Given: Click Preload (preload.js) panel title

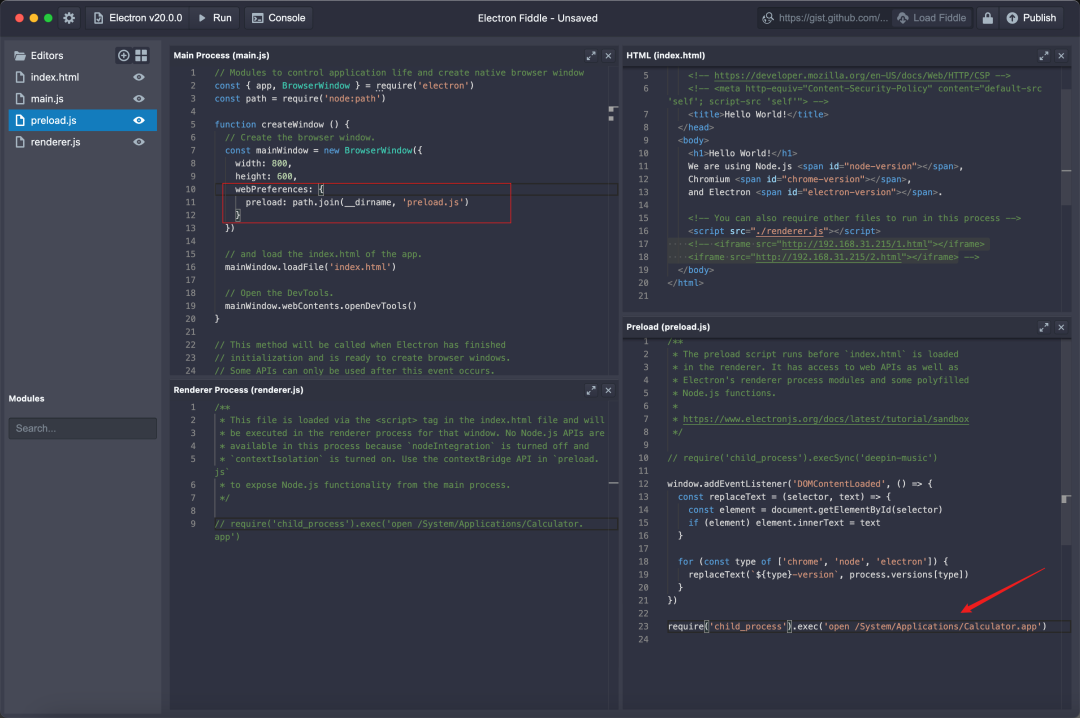Looking at the screenshot, I should click(668, 327).
